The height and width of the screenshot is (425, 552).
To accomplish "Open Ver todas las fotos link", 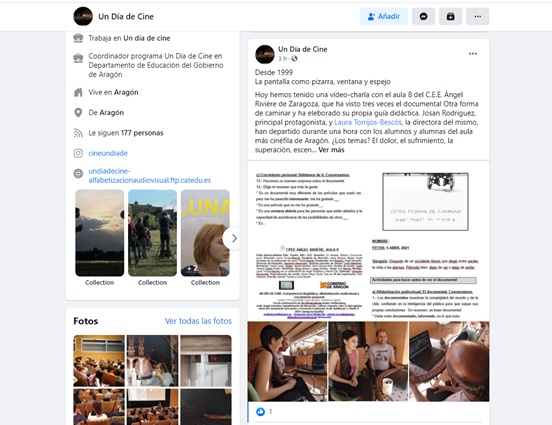I will 199,321.
